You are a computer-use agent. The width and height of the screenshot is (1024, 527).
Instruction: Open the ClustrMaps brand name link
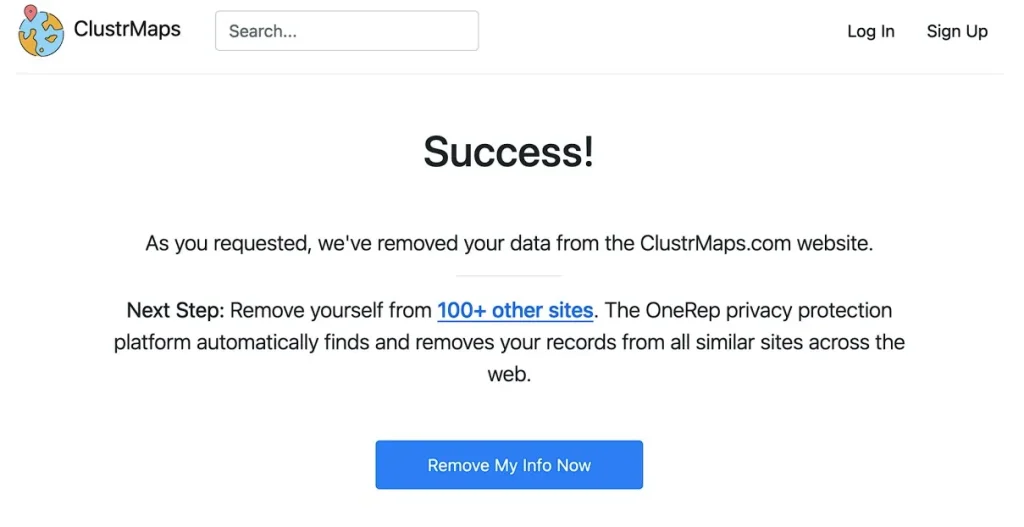(127, 29)
